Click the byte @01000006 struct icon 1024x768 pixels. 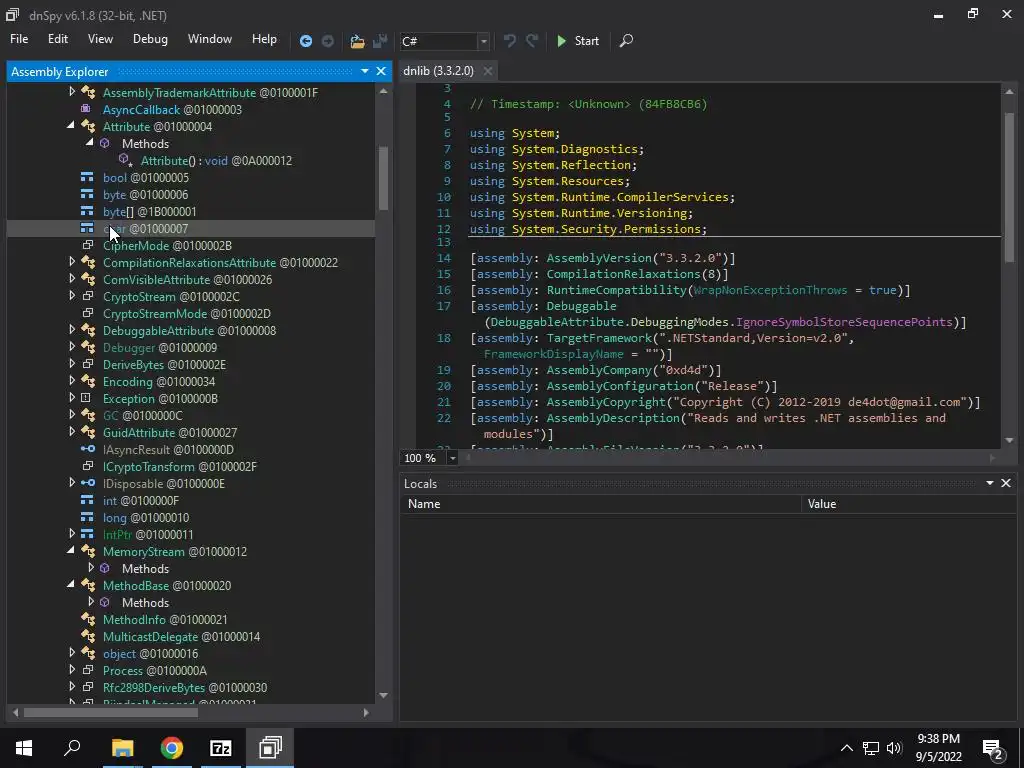click(87, 195)
